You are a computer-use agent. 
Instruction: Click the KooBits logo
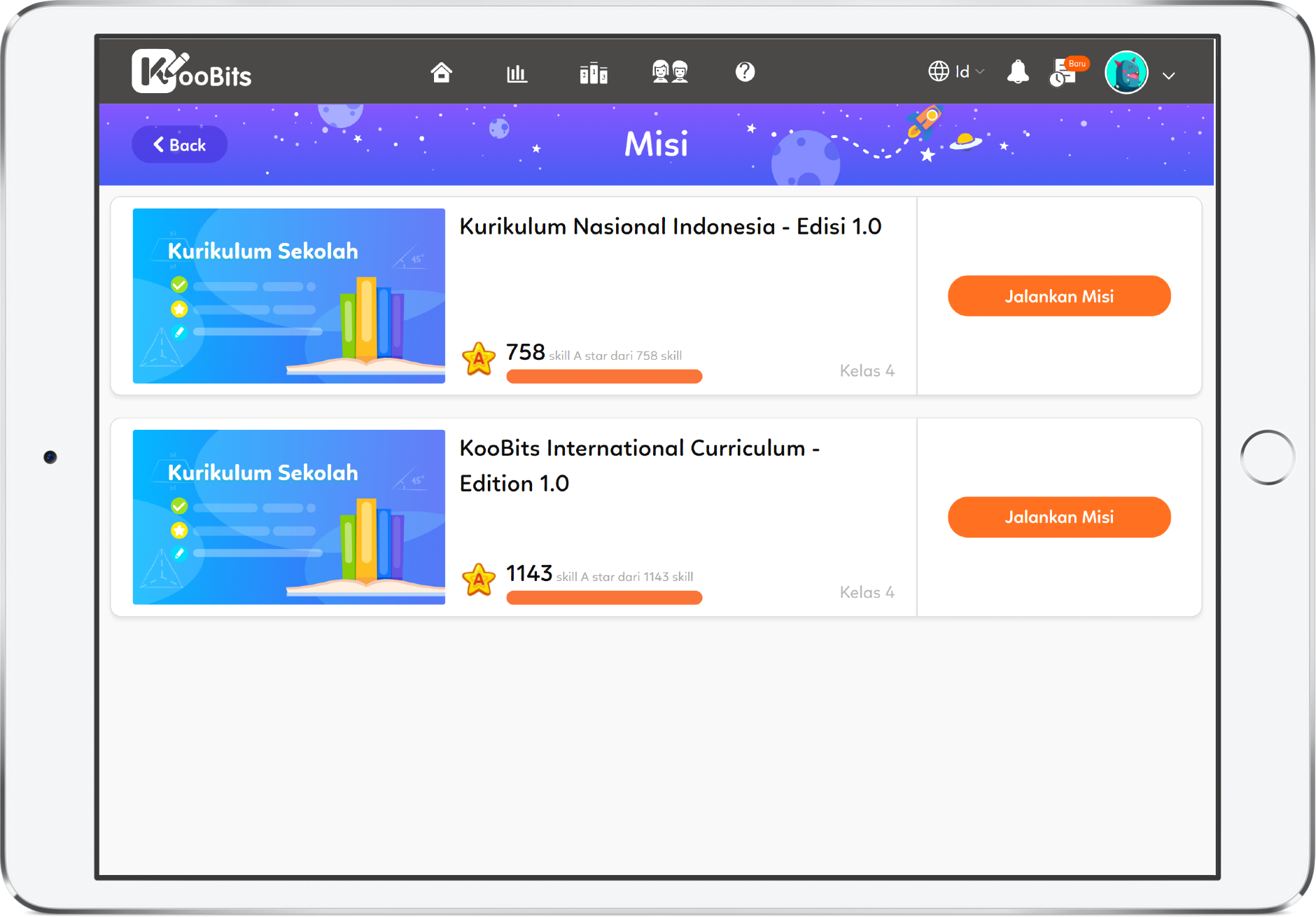tap(191, 71)
